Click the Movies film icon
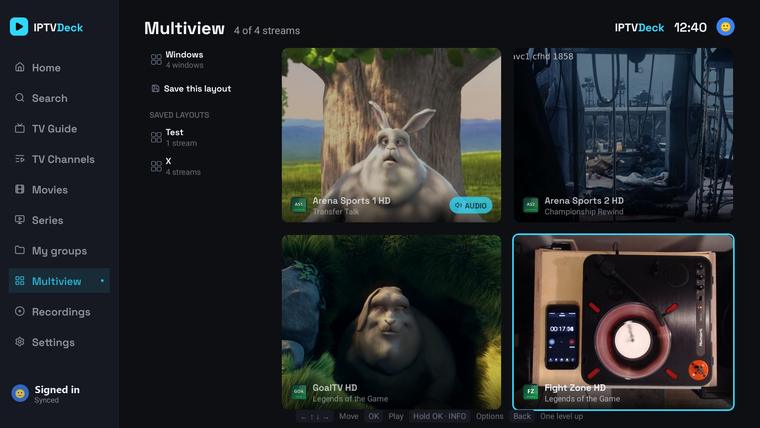 (x=20, y=189)
